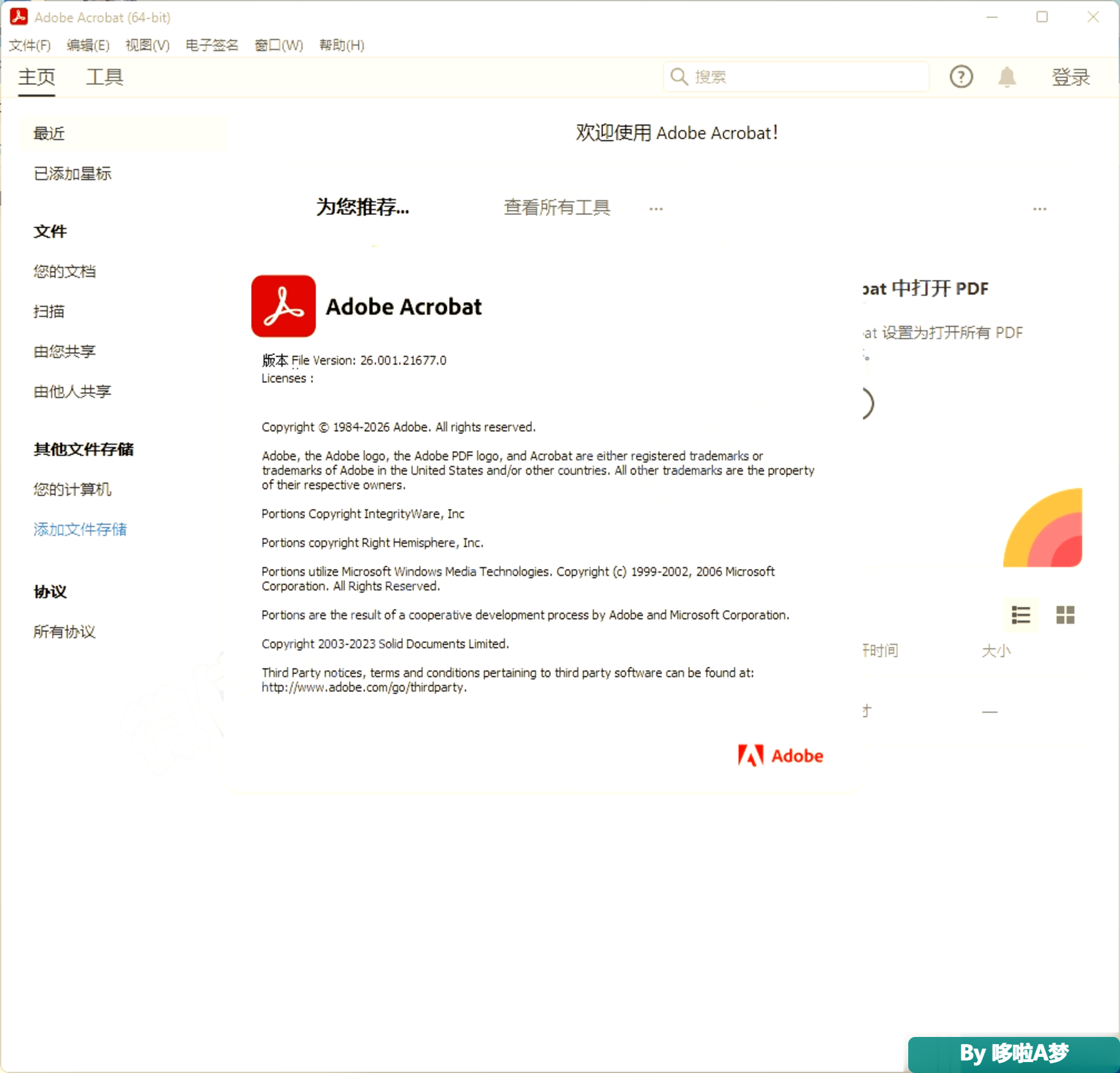
Task: Switch to list view of recent files
Action: pos(1021,615)
